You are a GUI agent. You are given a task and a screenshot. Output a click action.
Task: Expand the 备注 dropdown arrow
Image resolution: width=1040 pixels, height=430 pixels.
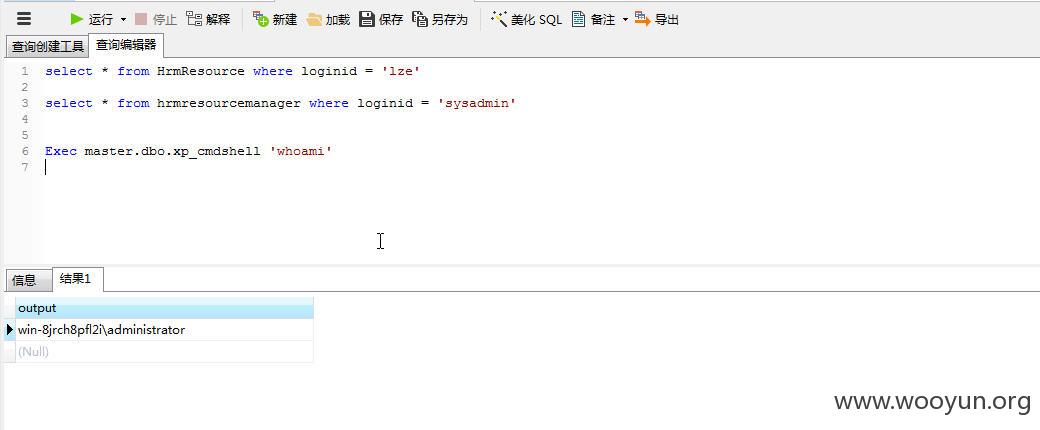625,20
